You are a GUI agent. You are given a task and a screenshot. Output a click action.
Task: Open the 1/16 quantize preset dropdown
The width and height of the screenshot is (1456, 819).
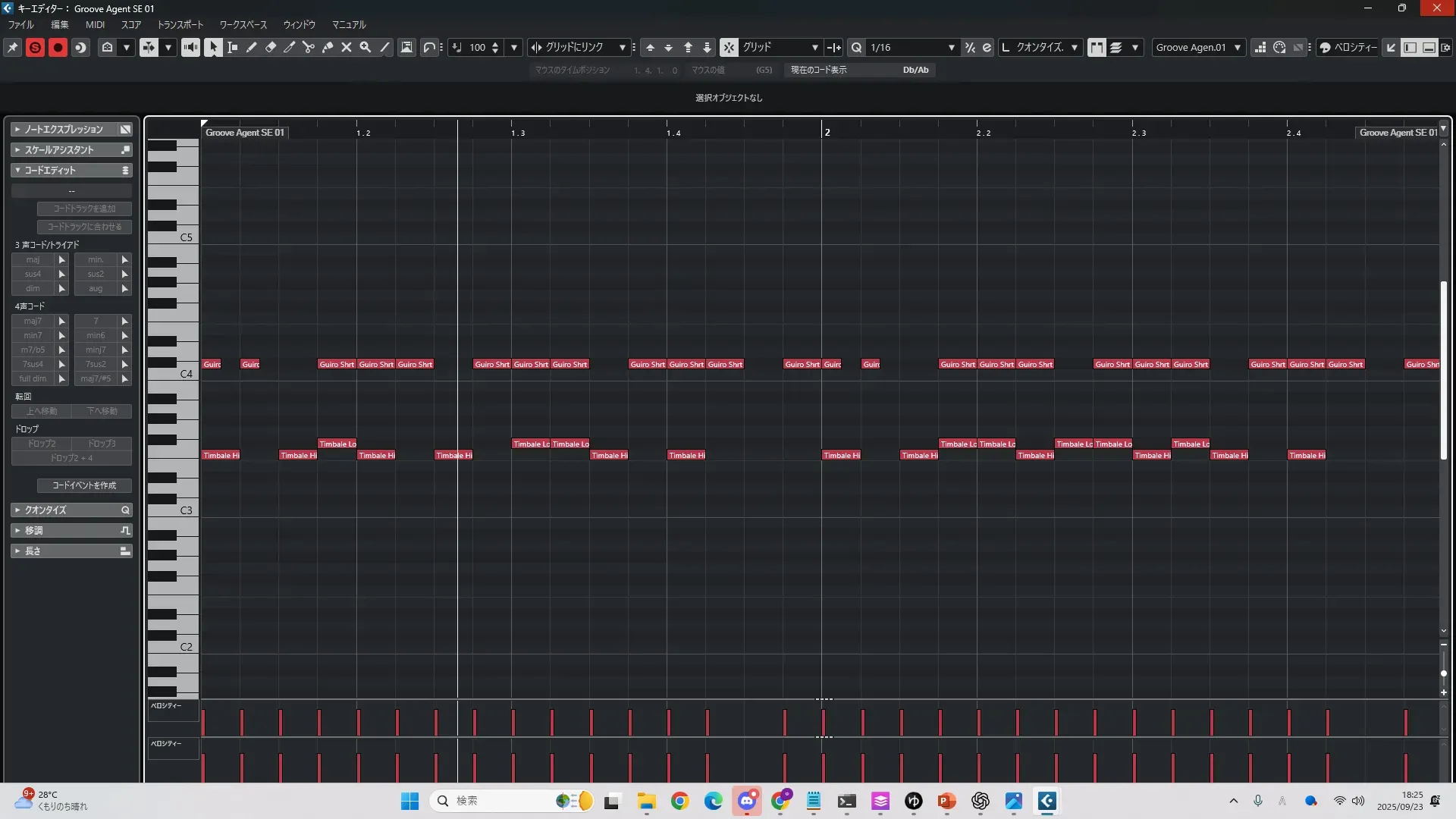(951, 47)
